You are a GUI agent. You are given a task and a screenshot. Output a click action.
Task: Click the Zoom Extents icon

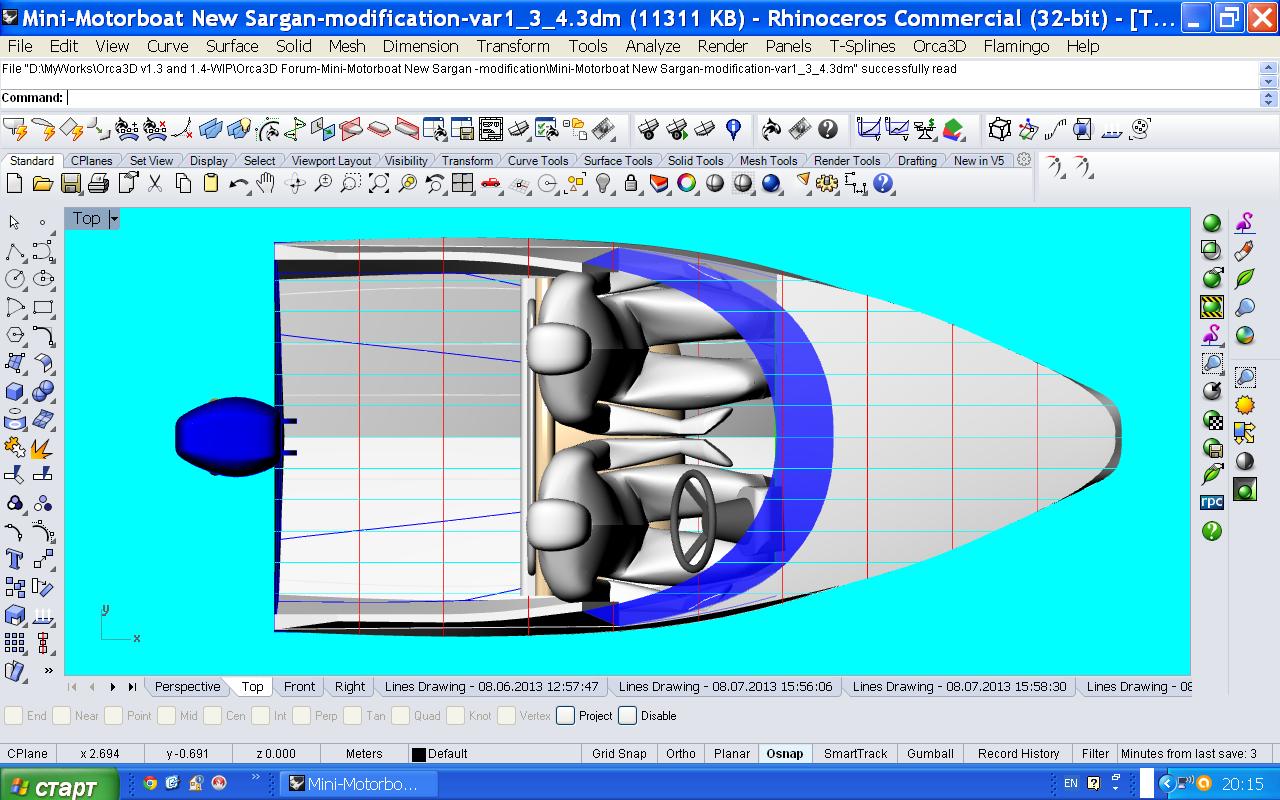[379, 184]
